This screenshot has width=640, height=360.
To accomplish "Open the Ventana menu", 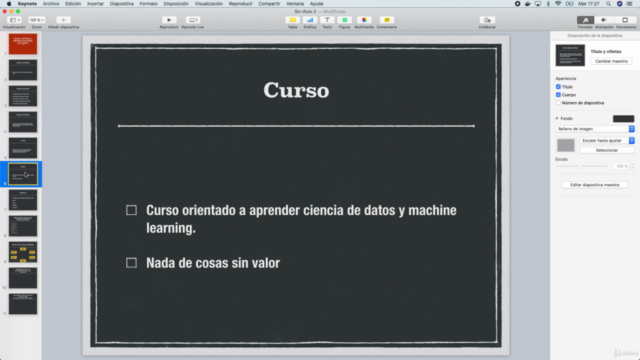I will 295,4.
